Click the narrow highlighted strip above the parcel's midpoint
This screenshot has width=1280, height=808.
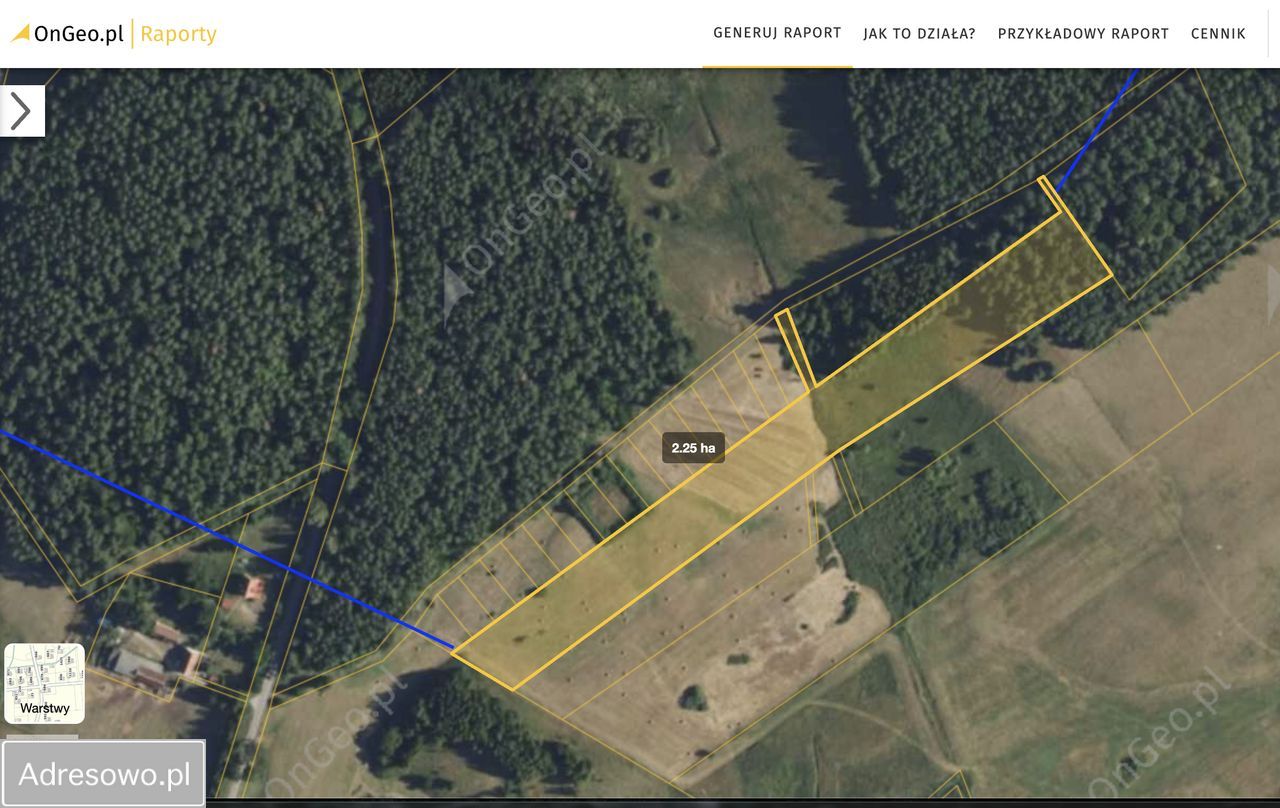coord(796,348)
